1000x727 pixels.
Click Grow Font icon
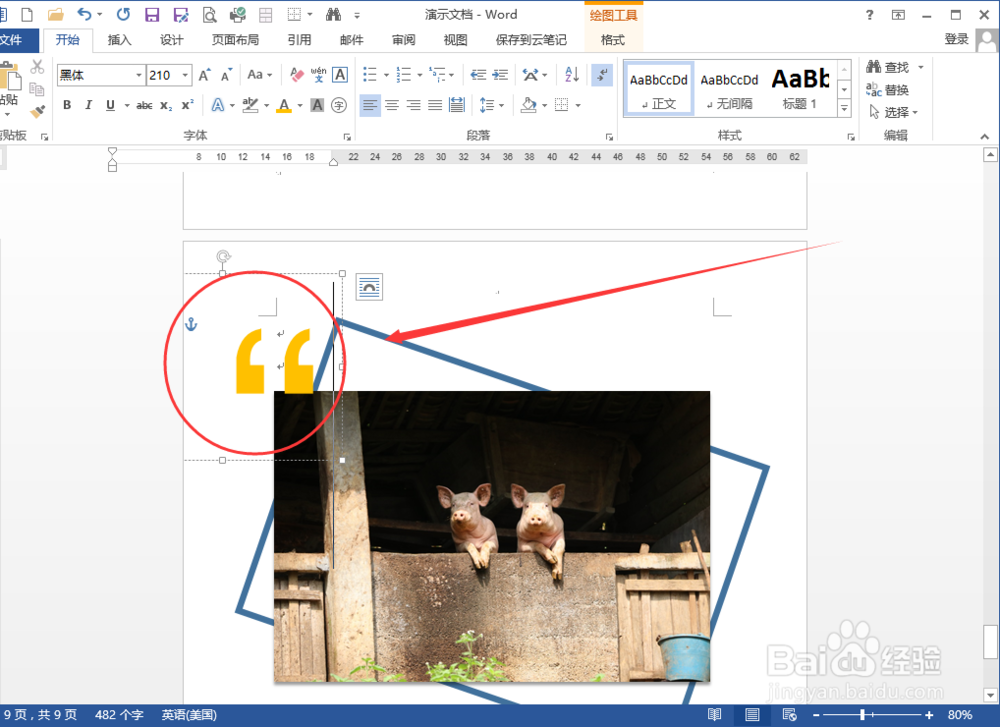204,75
